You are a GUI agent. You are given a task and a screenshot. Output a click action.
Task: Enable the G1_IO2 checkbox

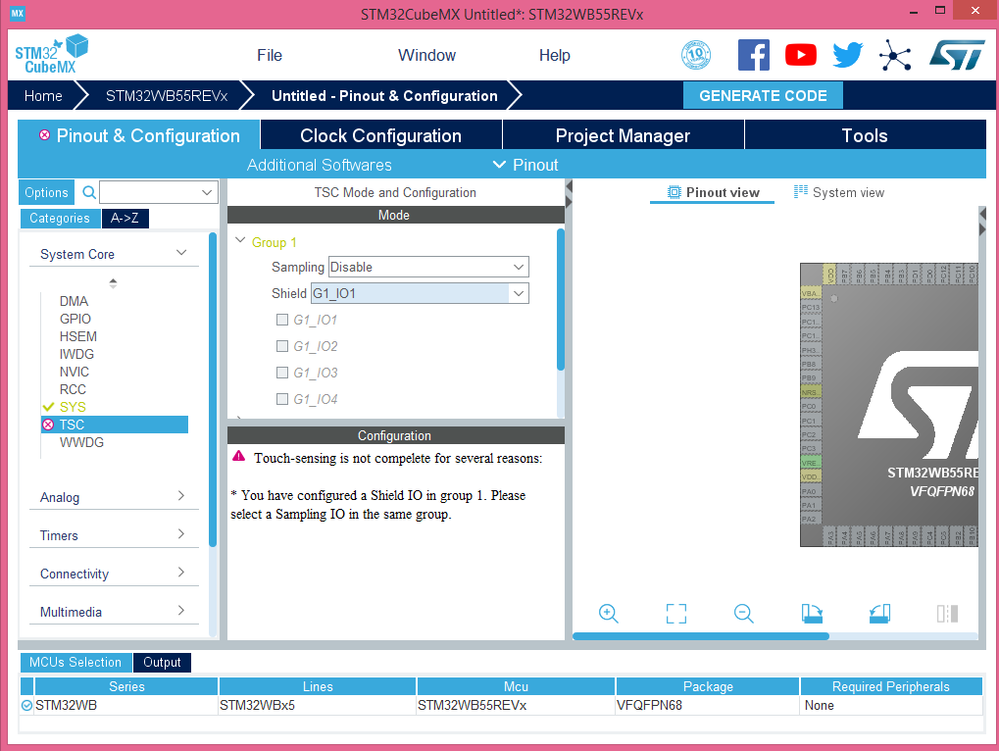pos(282,346)
